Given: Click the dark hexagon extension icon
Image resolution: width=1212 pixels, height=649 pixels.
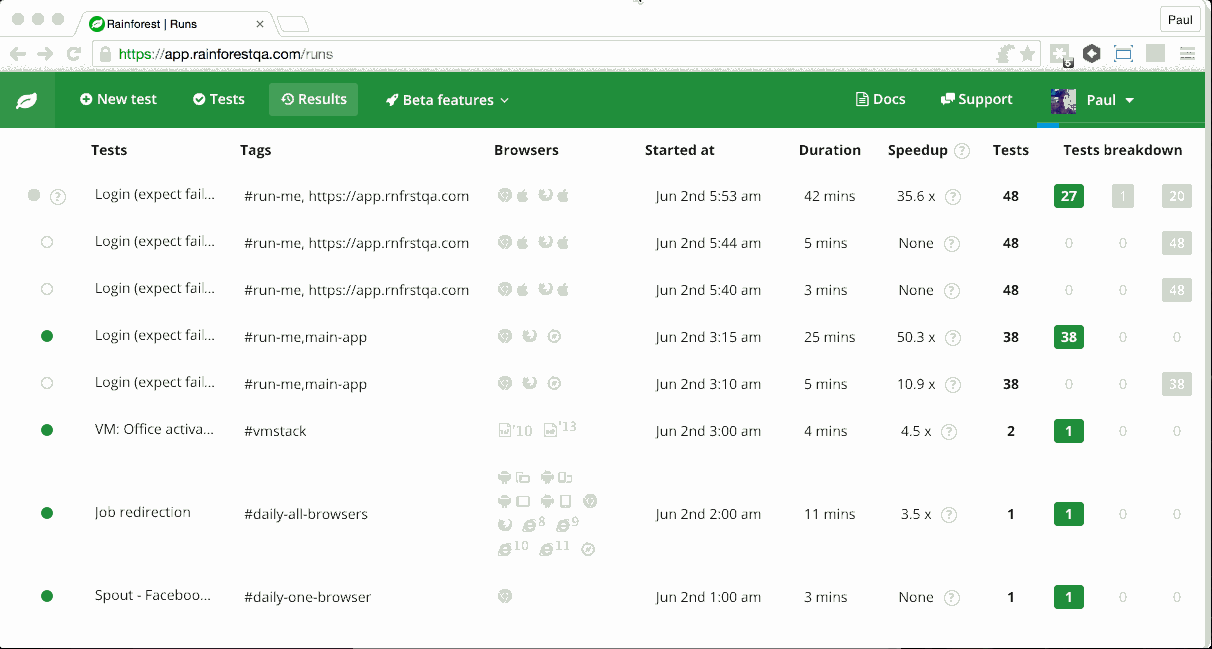Looking at the screenshot, I should coord(1092,54).
